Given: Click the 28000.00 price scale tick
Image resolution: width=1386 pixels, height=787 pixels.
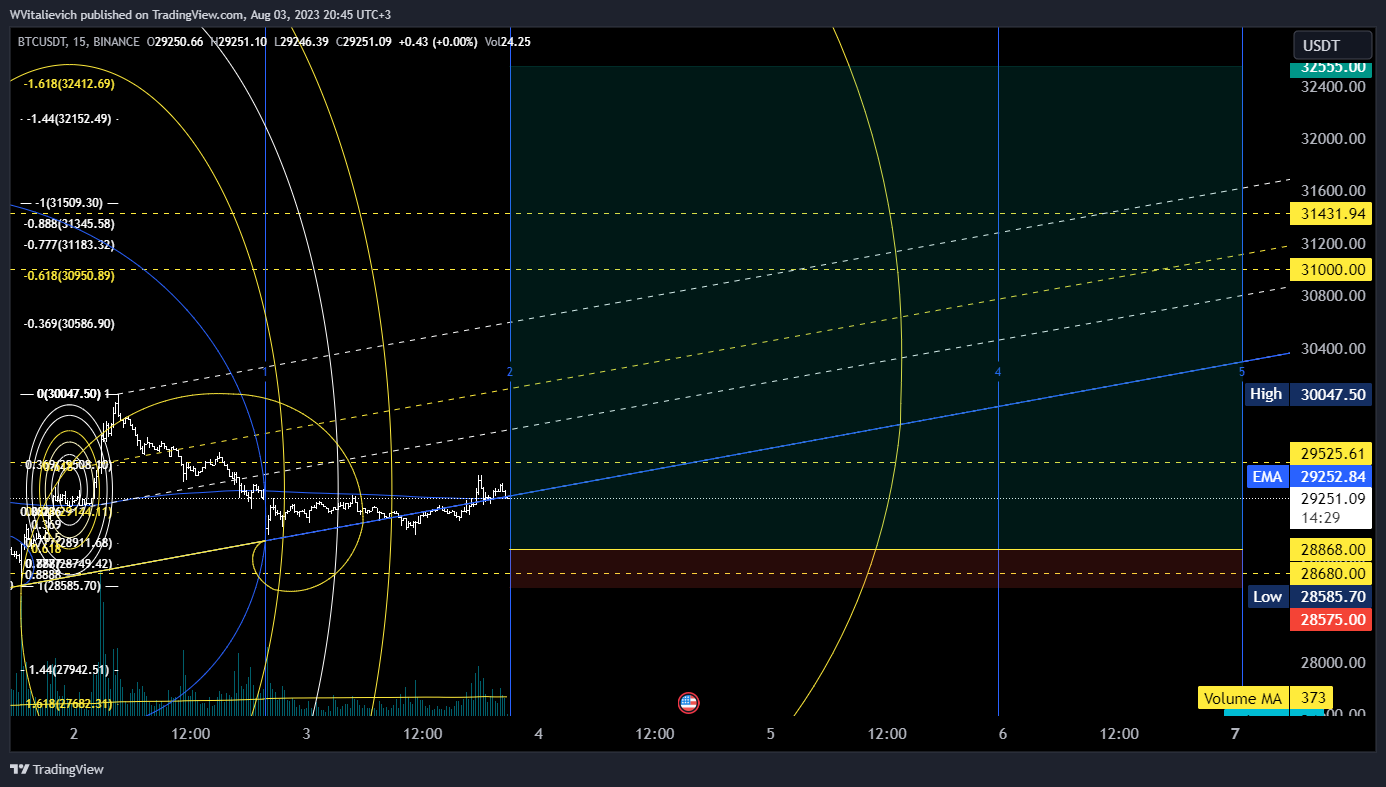Looking at the screenshot, I should coord(1333,663).
